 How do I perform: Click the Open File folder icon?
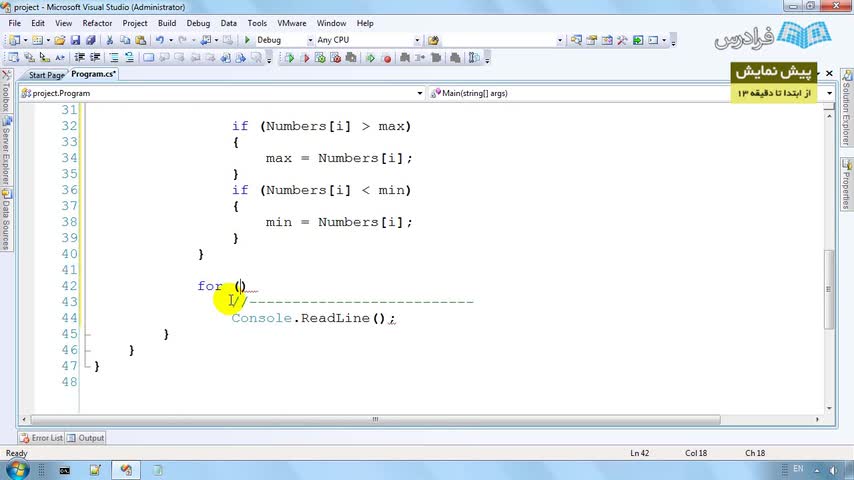(x=60, y=40)
